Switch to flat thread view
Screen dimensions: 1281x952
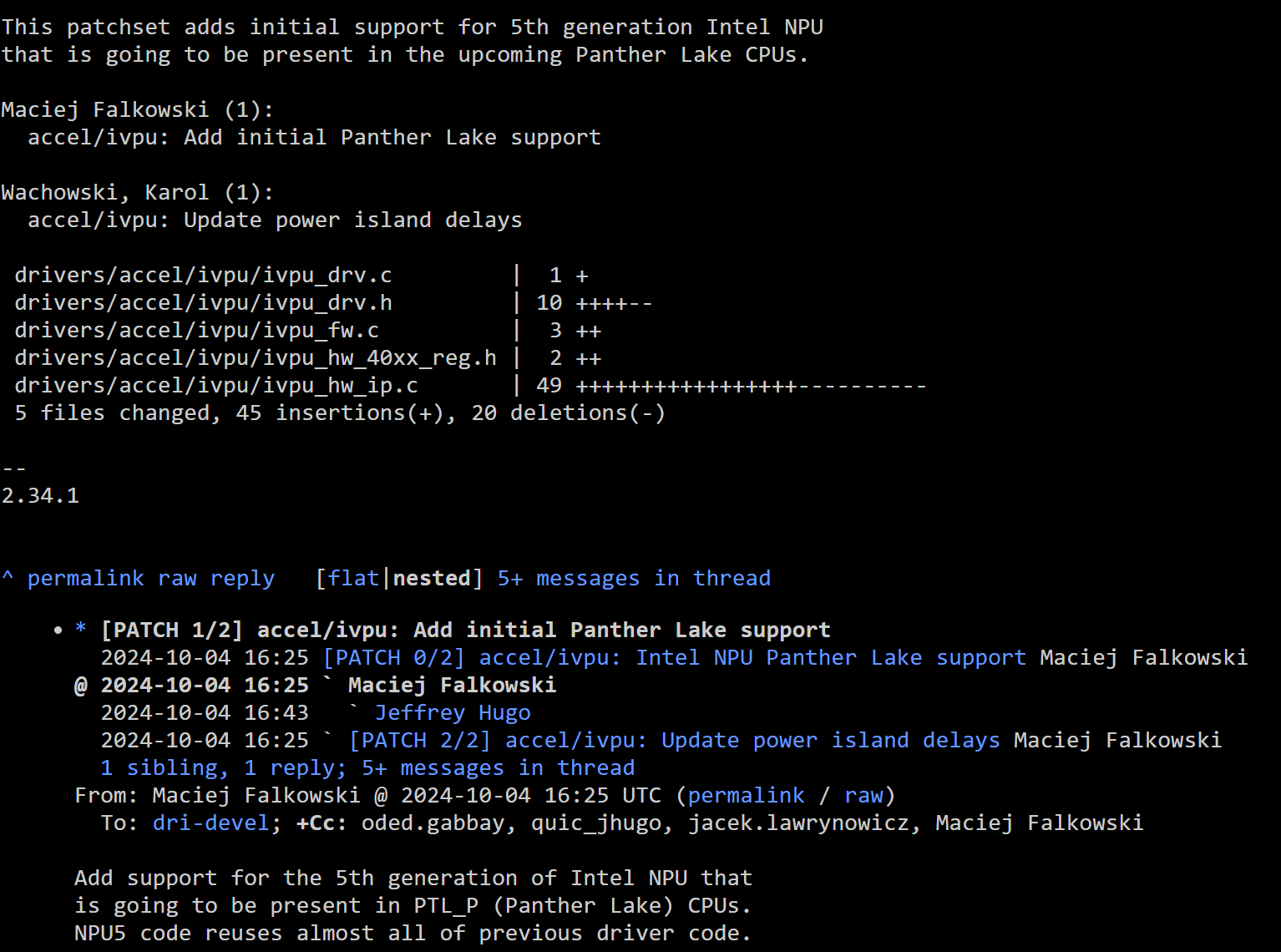click(x=353, y=578)
